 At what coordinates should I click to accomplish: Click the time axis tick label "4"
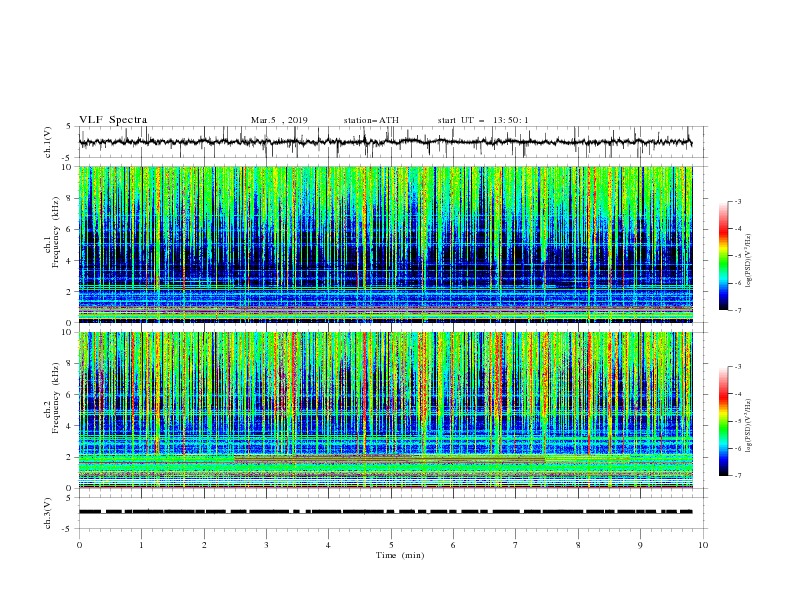tap(328, 545)
